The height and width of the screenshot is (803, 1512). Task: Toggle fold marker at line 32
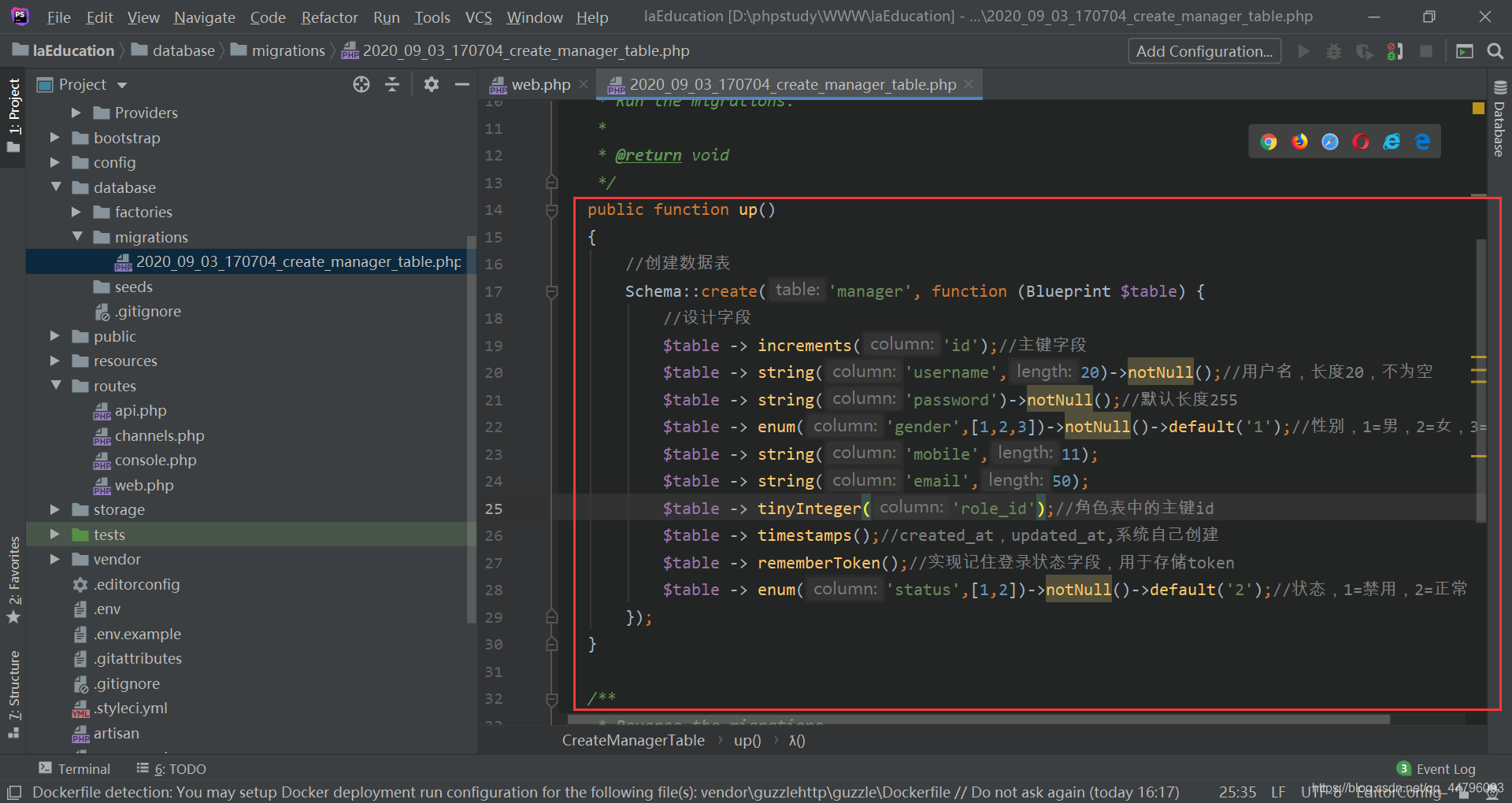point(552,699)
